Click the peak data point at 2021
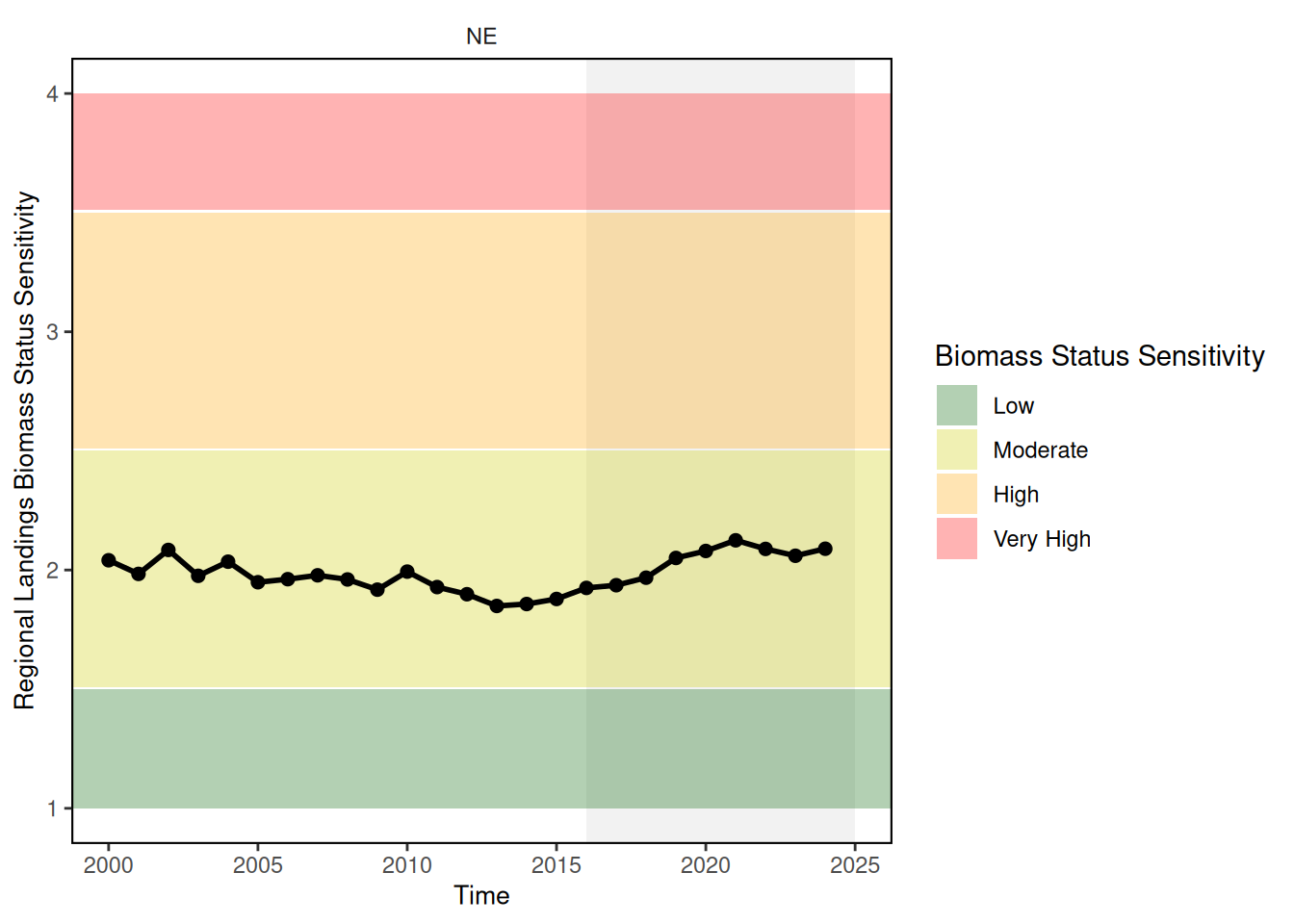This screenshot has height=924, width=1294. (736, 540)
